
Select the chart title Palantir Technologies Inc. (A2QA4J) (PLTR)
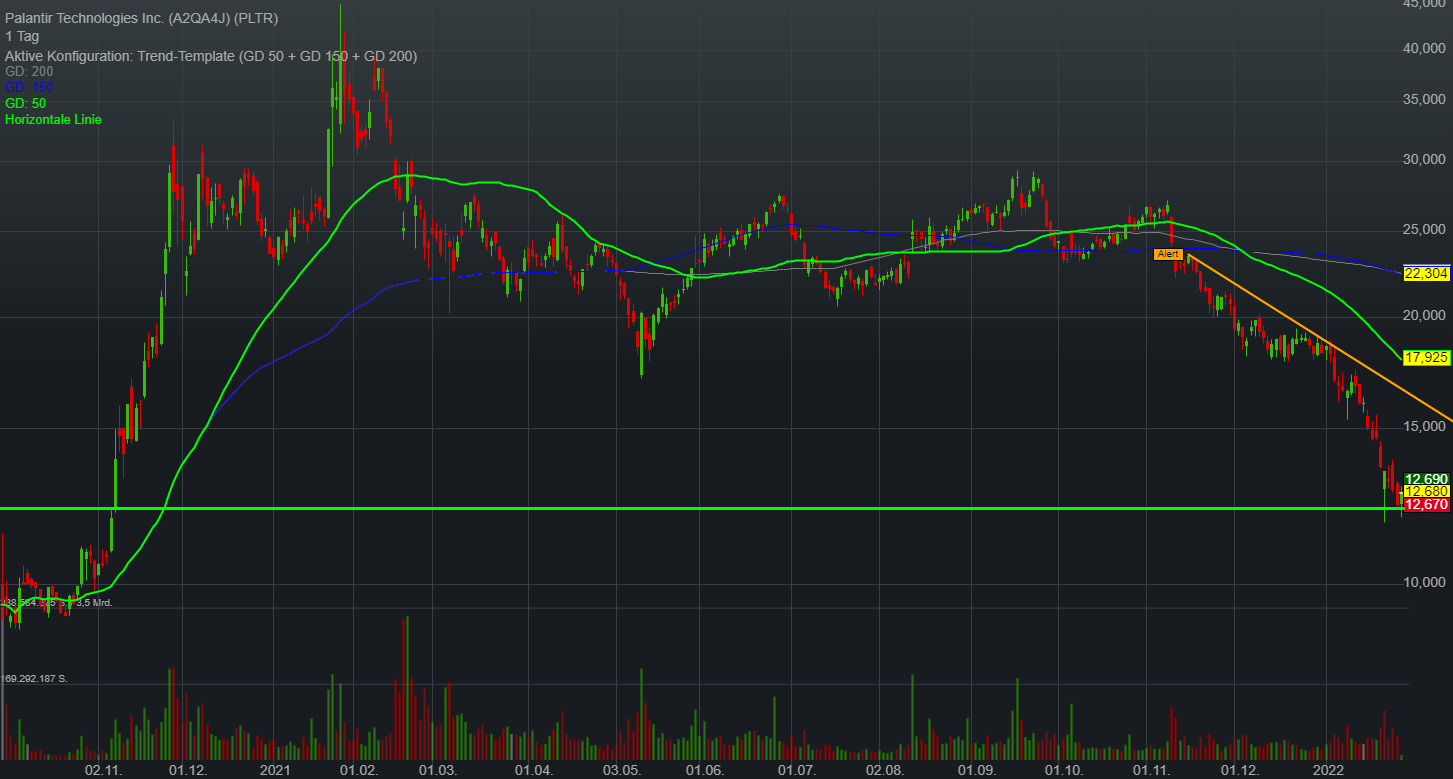(142, 18)
